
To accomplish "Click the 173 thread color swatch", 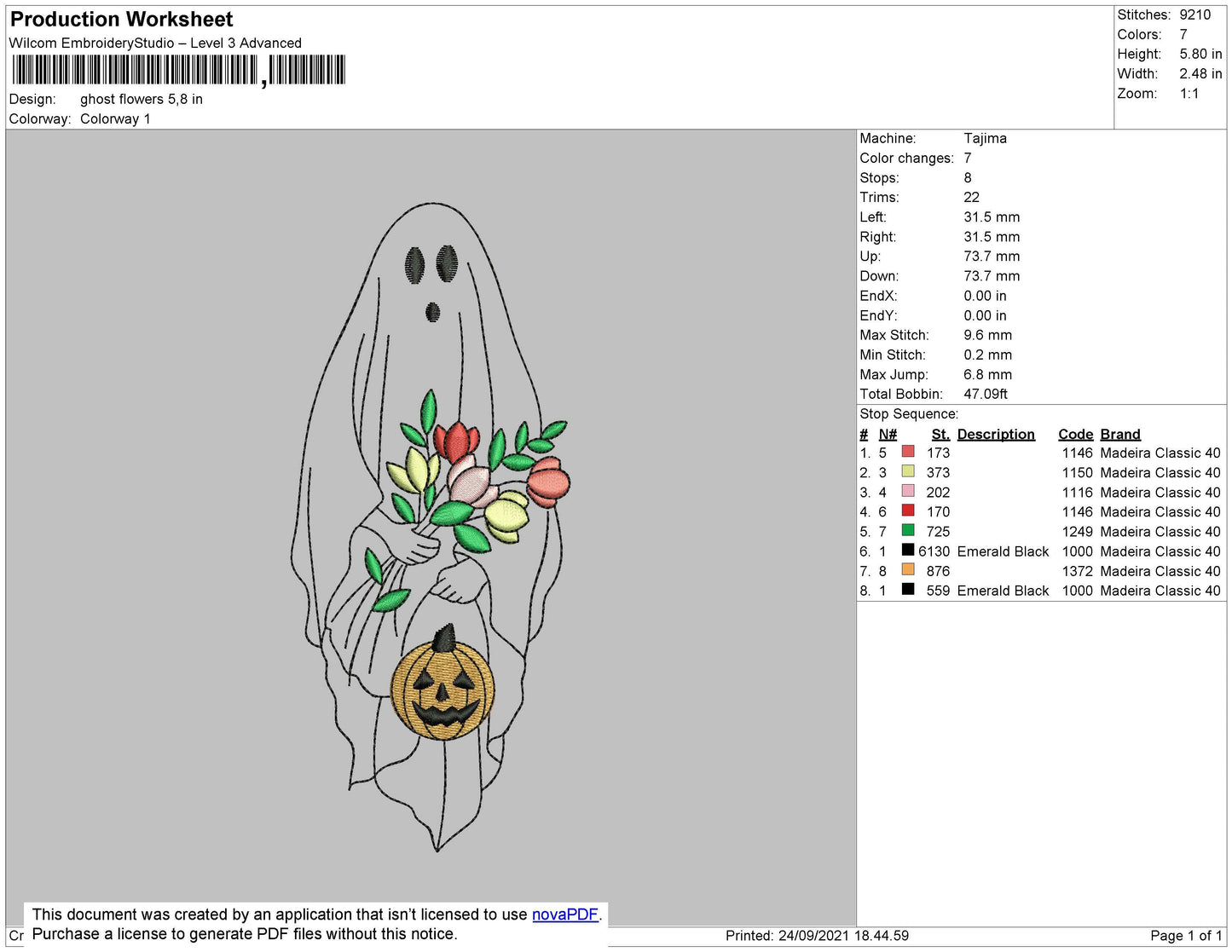I will tap(908, 452).
